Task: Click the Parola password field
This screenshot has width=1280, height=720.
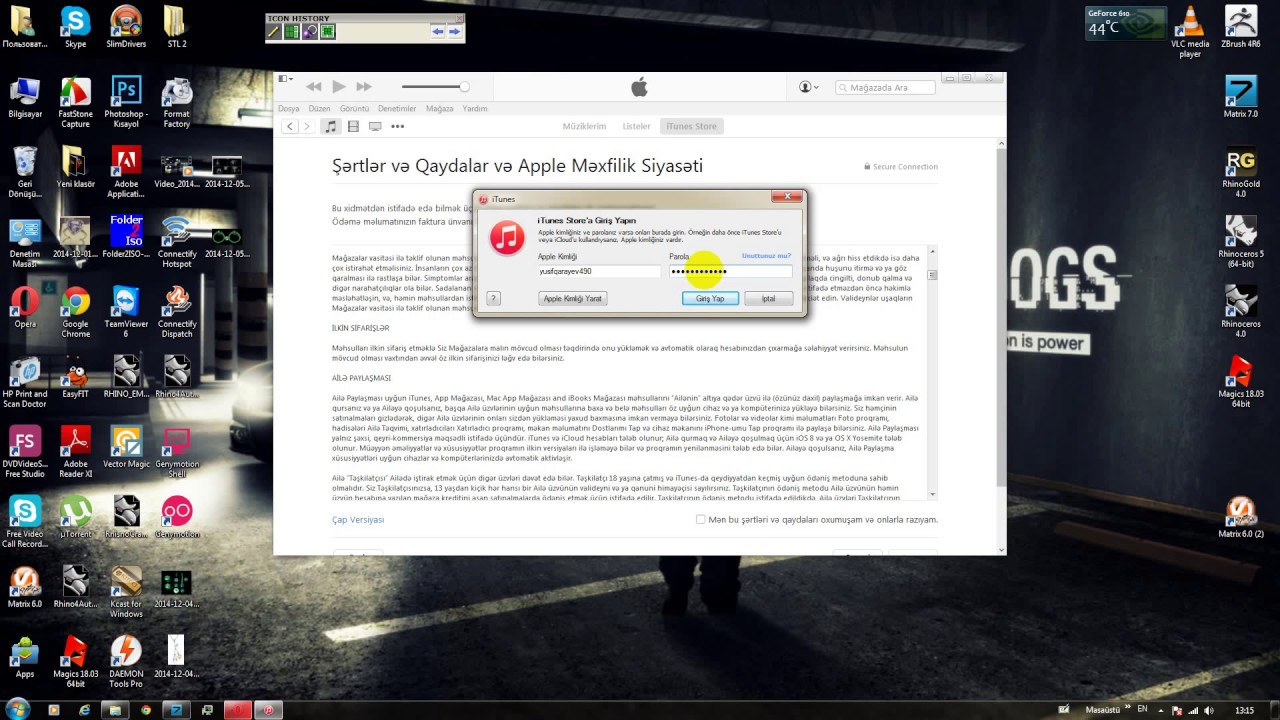Action: tap(731, 271)
